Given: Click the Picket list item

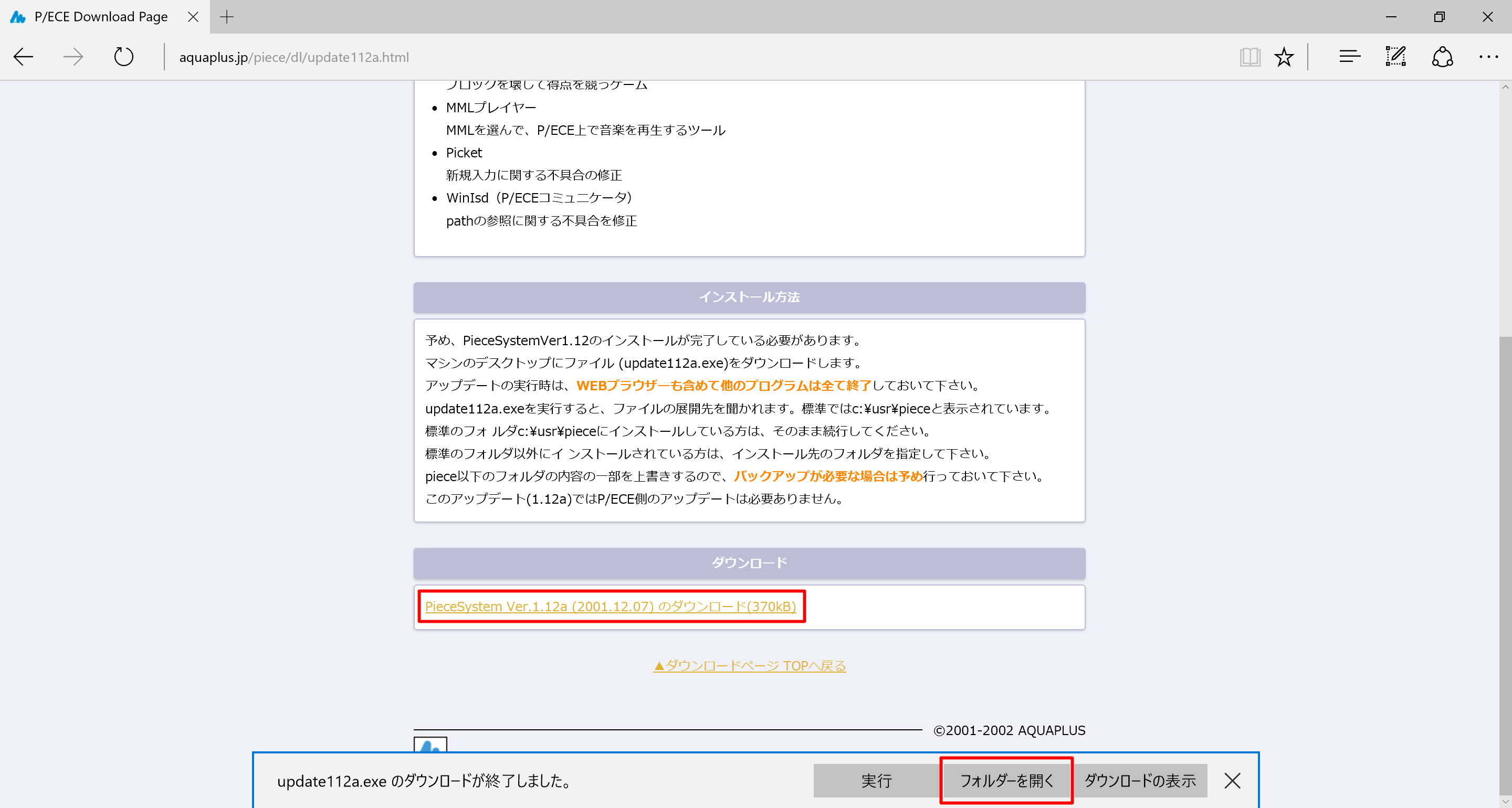Looking at the screenshot, I should [x=464, y=153].
